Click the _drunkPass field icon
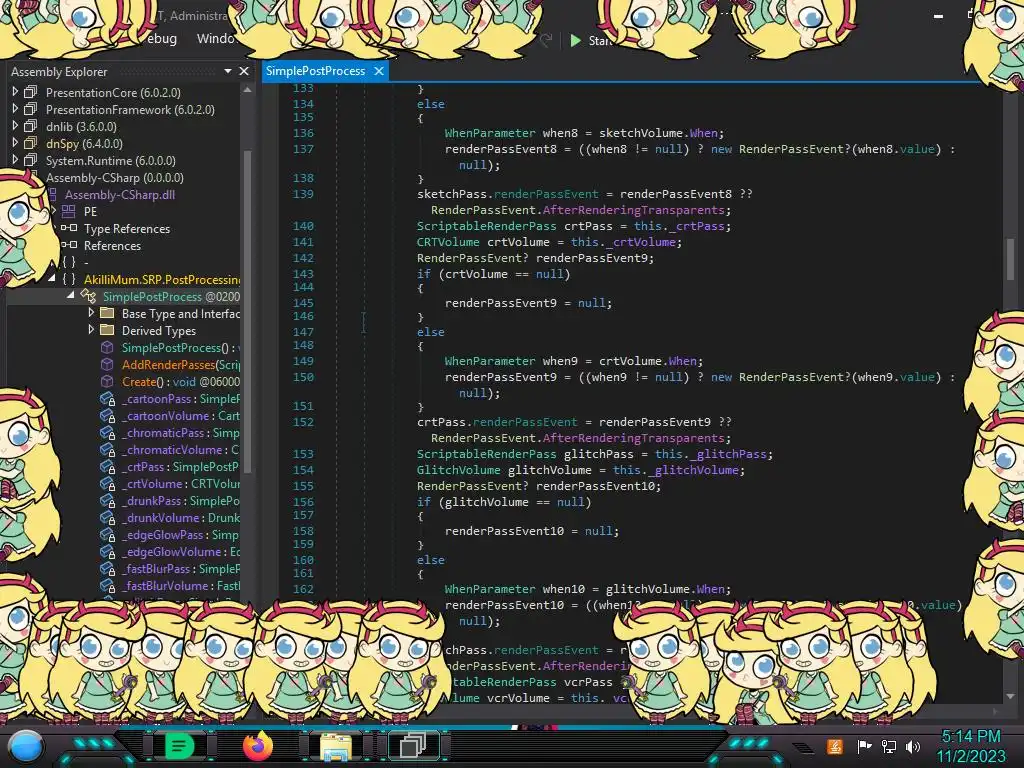Viewport: 1024px width, 768px height. coord(108,500)
